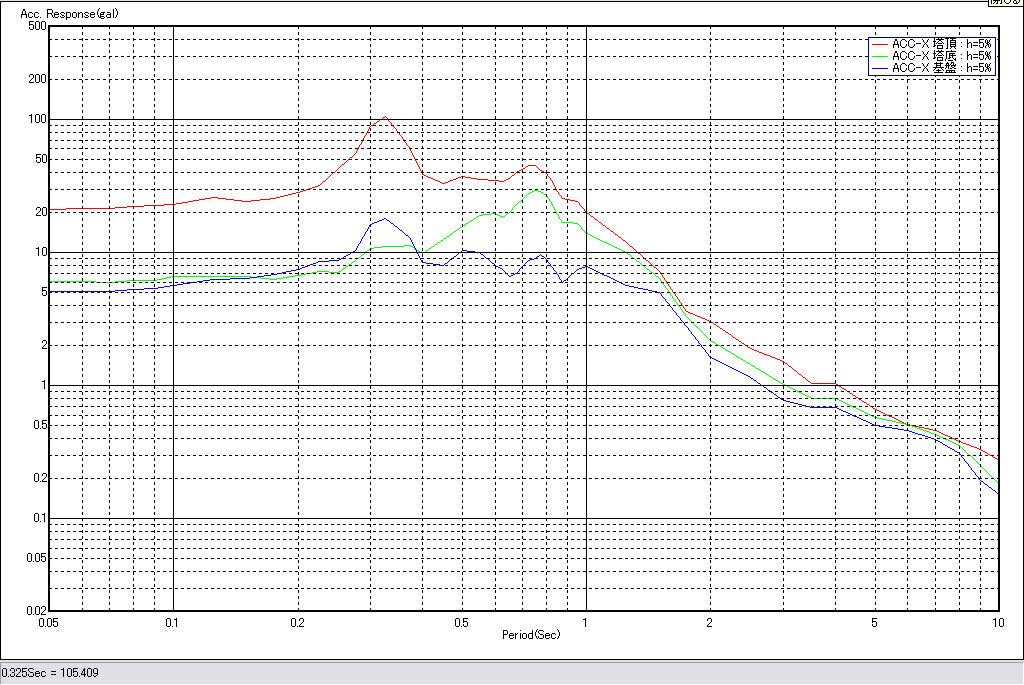The image size is (1024, 685).
Task: Click the 0.325Sec = 105.409 status readout
Action: [x=50, y=673]
